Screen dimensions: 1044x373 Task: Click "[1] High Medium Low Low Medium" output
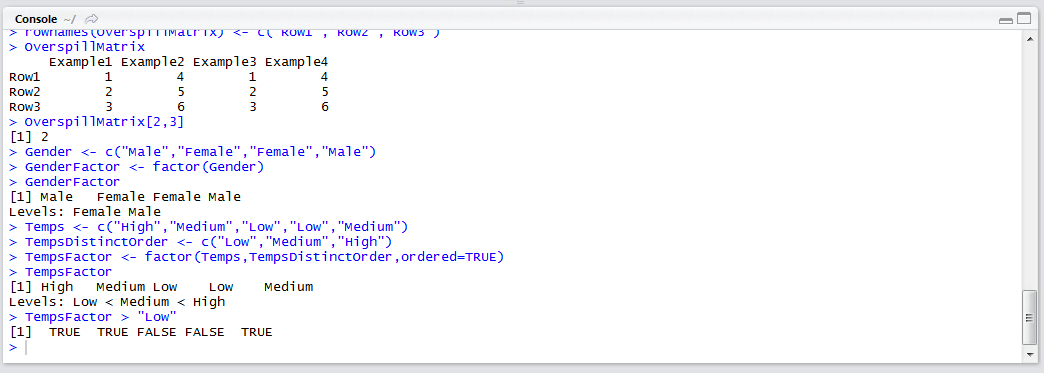161,287
